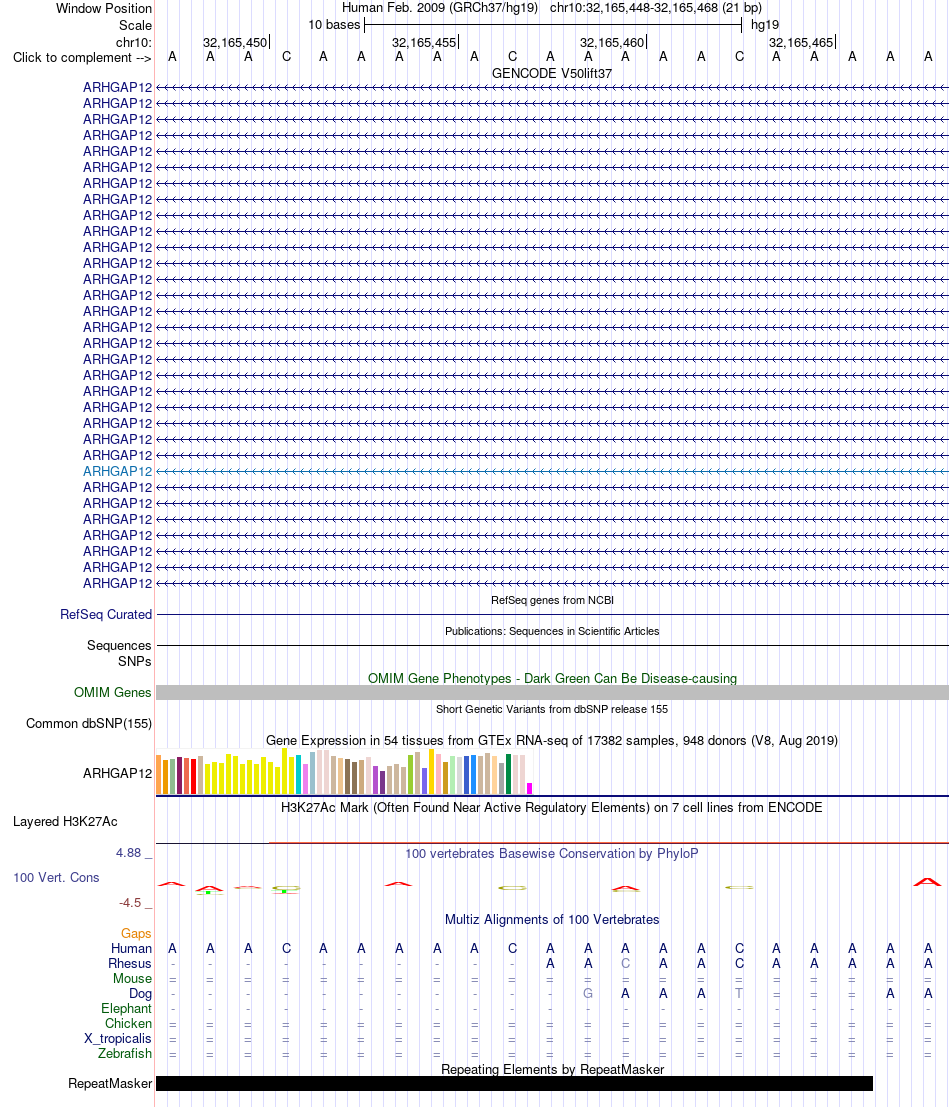This screenshot has width=950, height=1107.
Task: Click the 'RepeatMasker' track label
Action: (x=110, y=1084)
